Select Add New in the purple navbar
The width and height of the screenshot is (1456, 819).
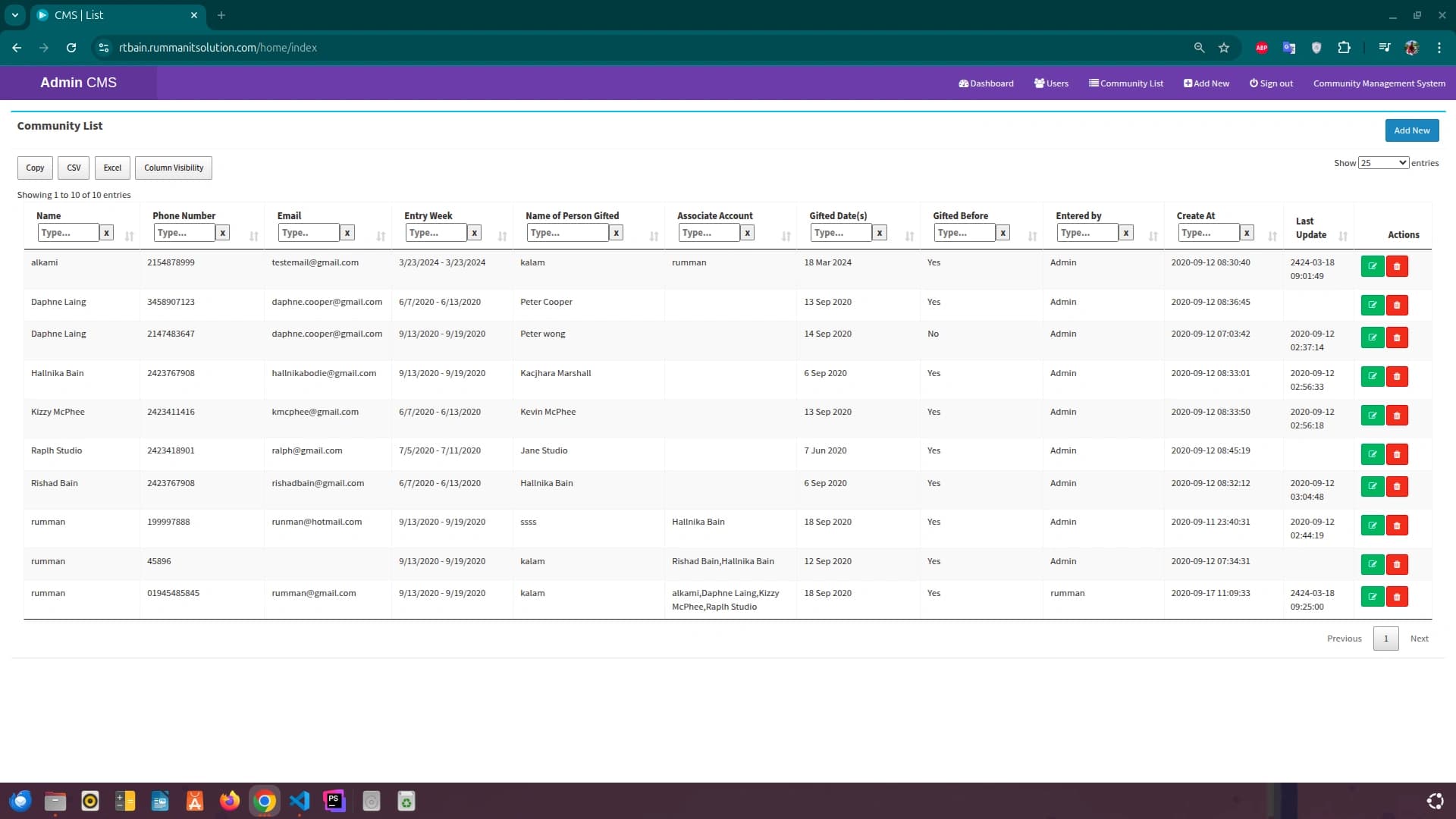(x=1207, y=83)
